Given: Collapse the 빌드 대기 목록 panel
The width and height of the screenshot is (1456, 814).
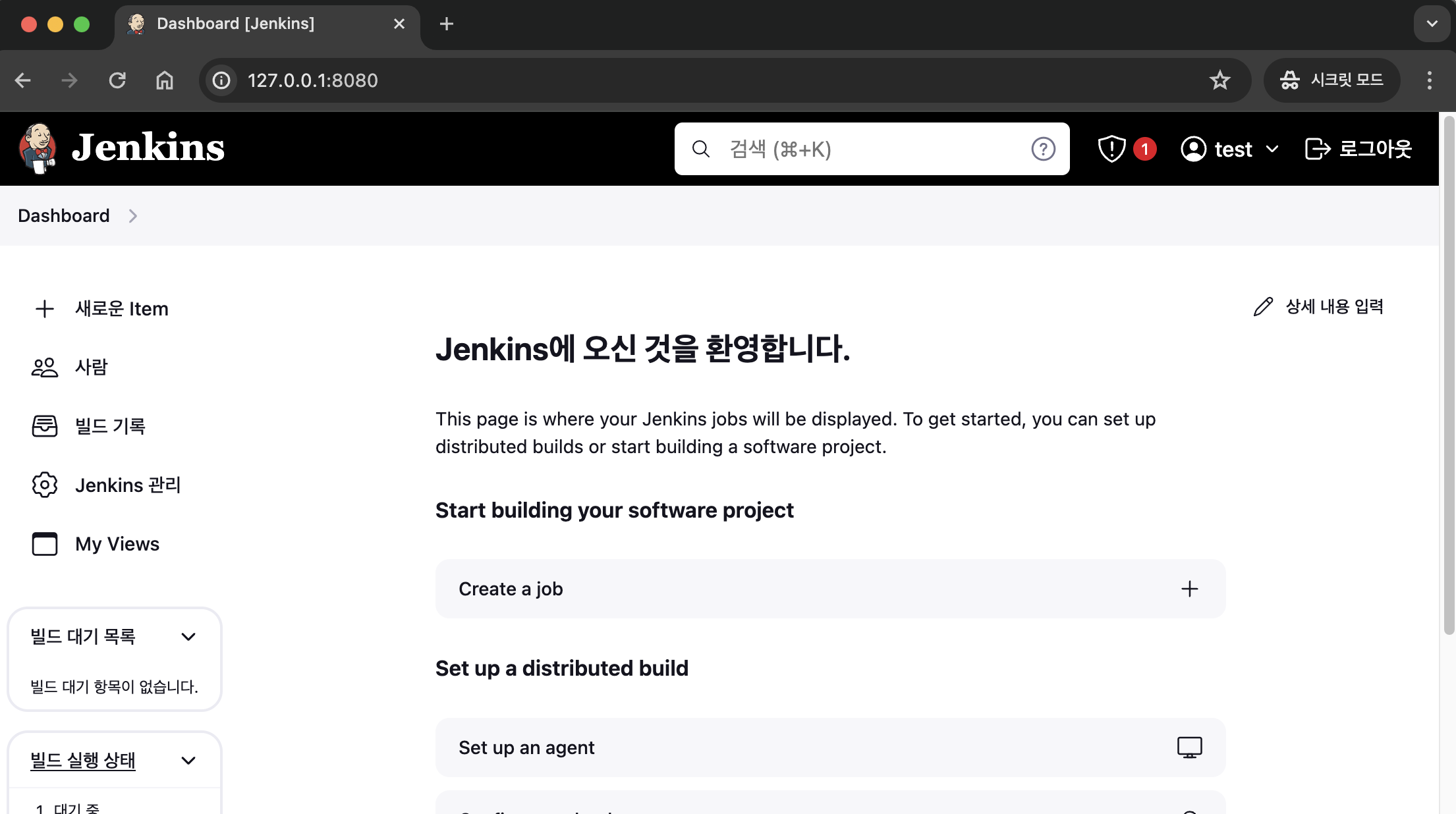Looking at the screenshot, I should click(x=188, y=637).
